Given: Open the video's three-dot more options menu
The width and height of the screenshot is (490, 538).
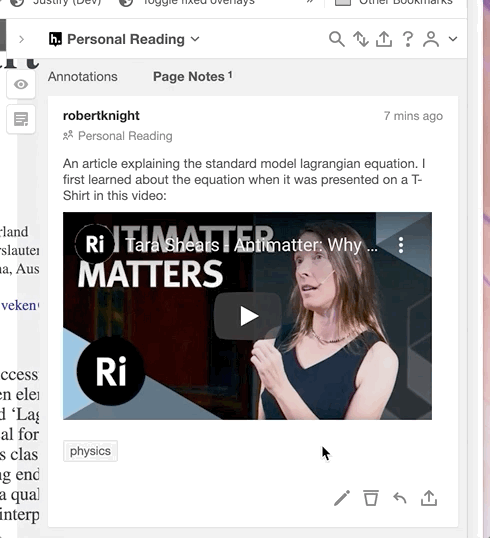Looking at the screenshot, I should pos(401,245).
